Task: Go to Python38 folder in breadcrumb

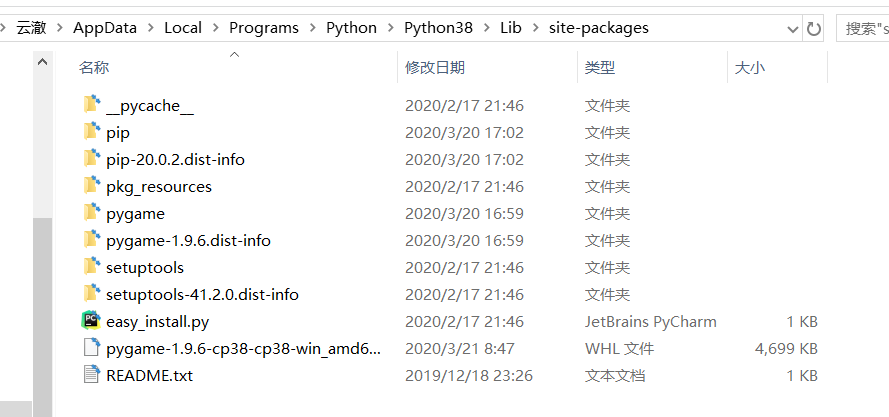Action: 438,28
